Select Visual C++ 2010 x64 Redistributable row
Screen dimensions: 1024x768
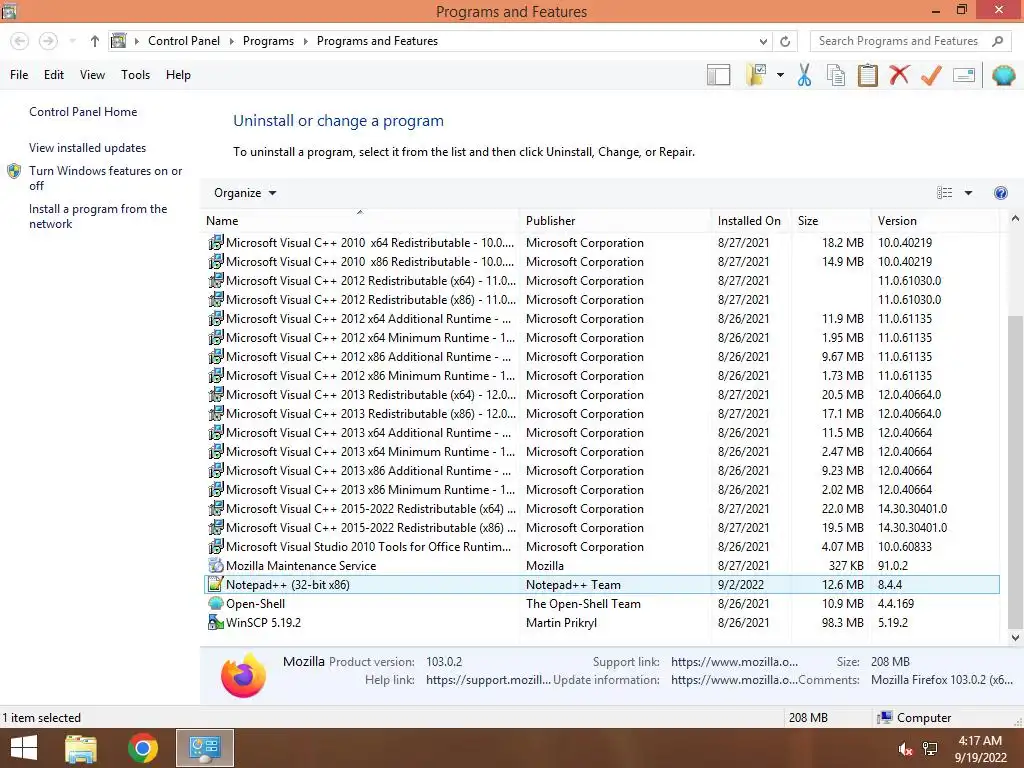(601, 242)
